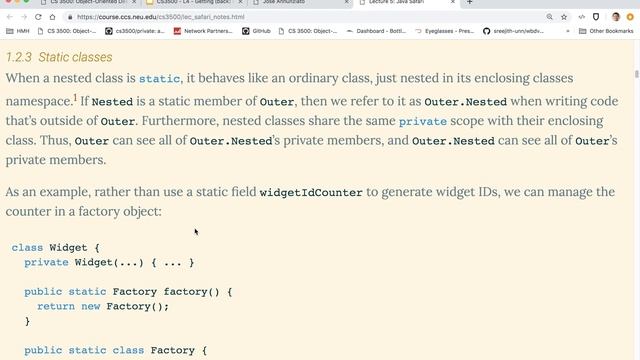The height and width of the screenshot is (360, 640).
Task: Close the Jose Annunziato tab
Action: pos(346,2)
